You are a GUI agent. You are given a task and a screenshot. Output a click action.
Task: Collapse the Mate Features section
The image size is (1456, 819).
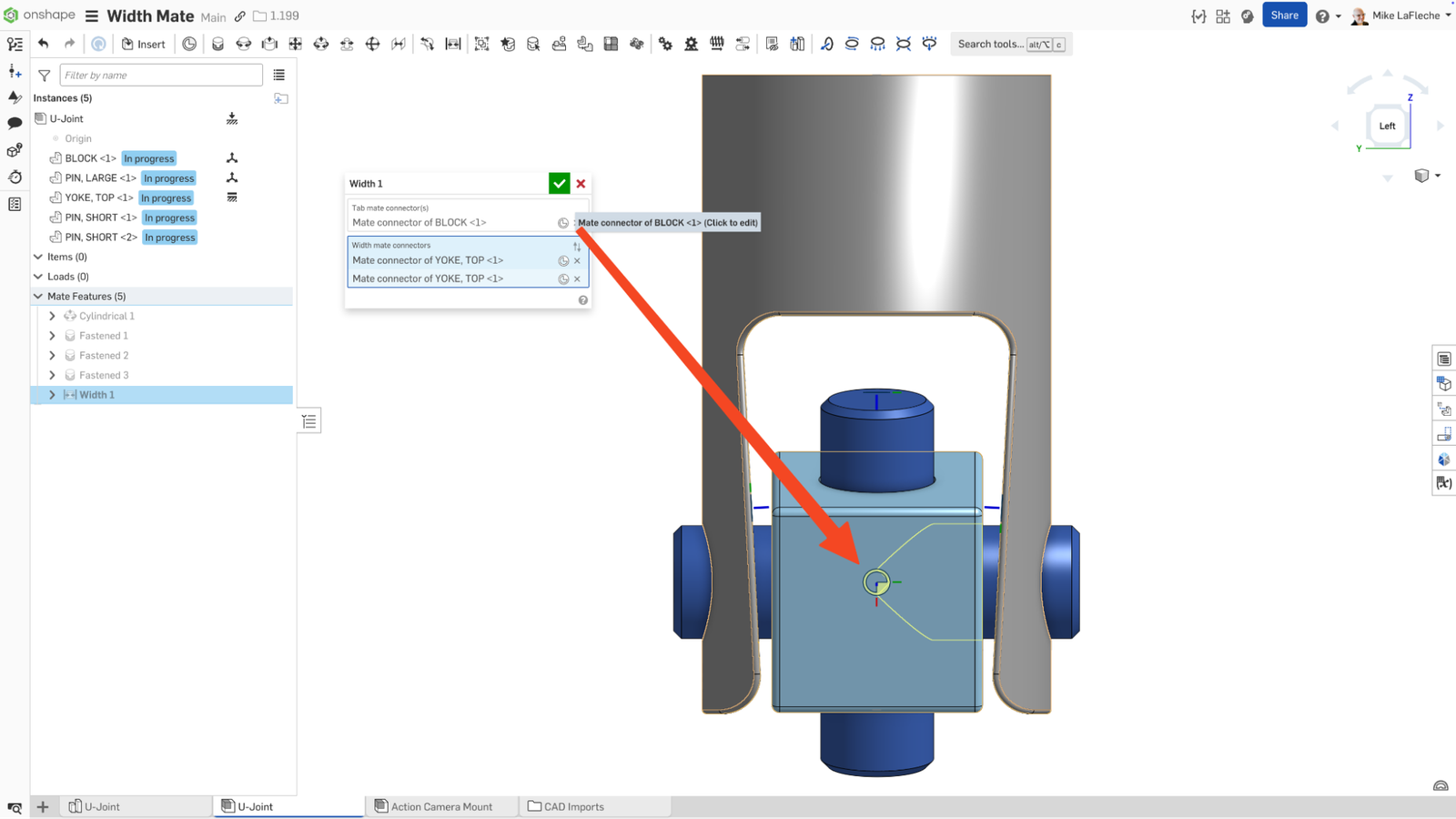[37, 296]
